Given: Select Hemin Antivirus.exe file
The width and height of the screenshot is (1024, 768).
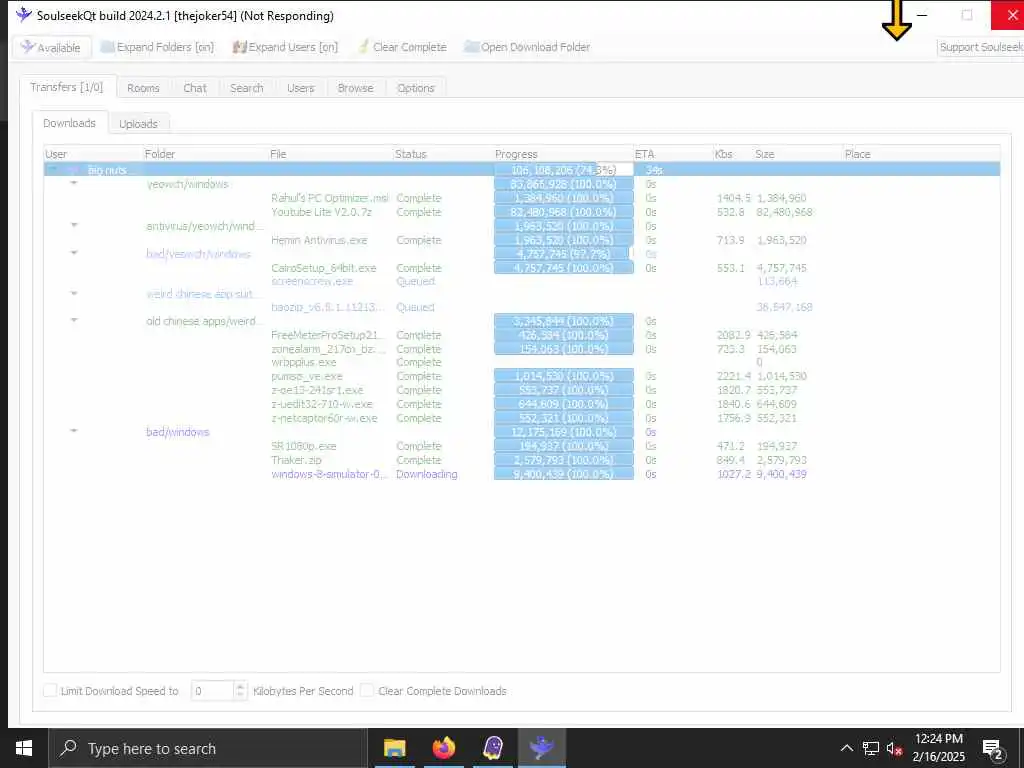Looking at the screenshot, I should click(x=319, y=240).
